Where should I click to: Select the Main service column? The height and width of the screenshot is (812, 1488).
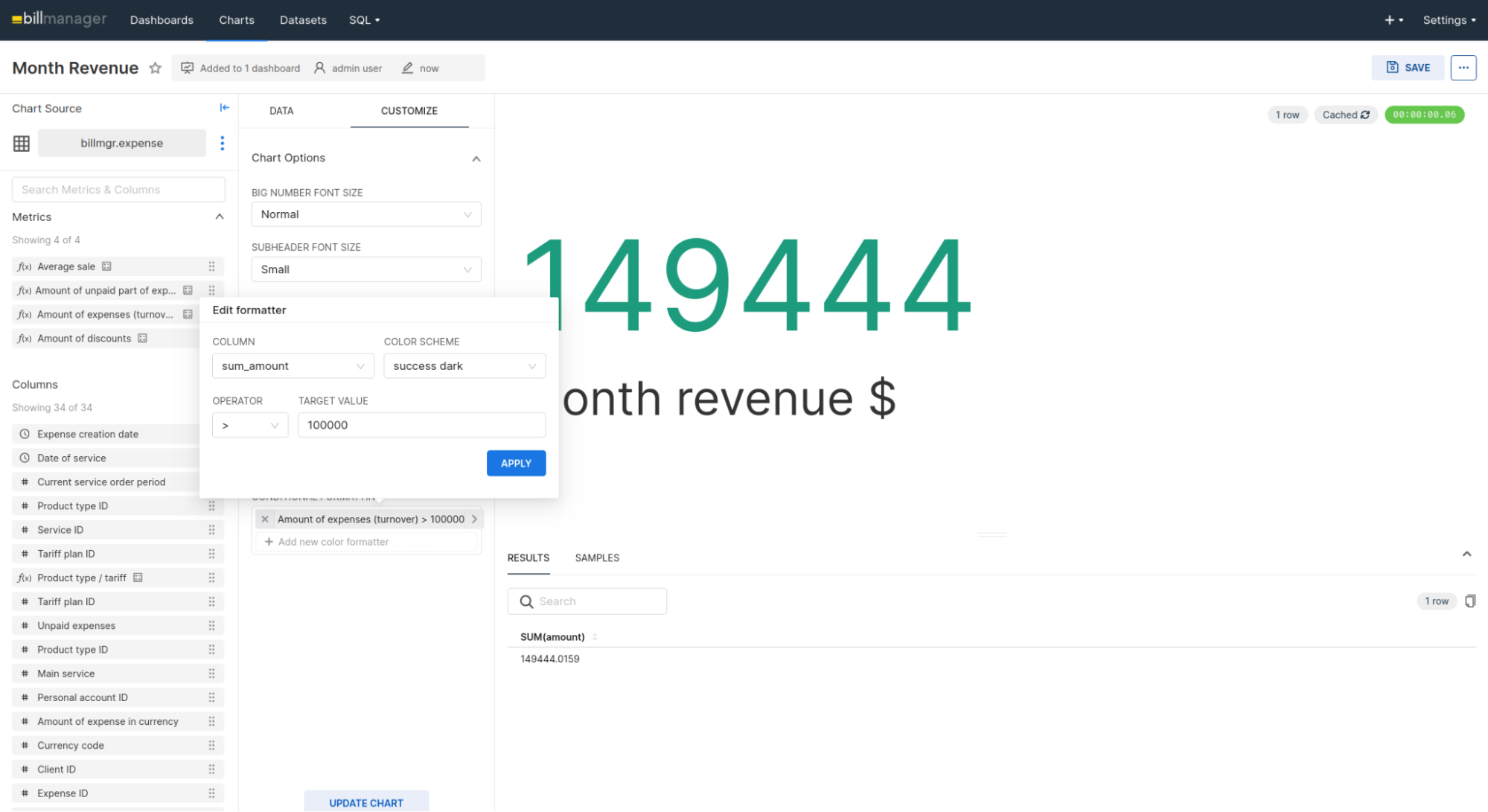click(118, 674)
